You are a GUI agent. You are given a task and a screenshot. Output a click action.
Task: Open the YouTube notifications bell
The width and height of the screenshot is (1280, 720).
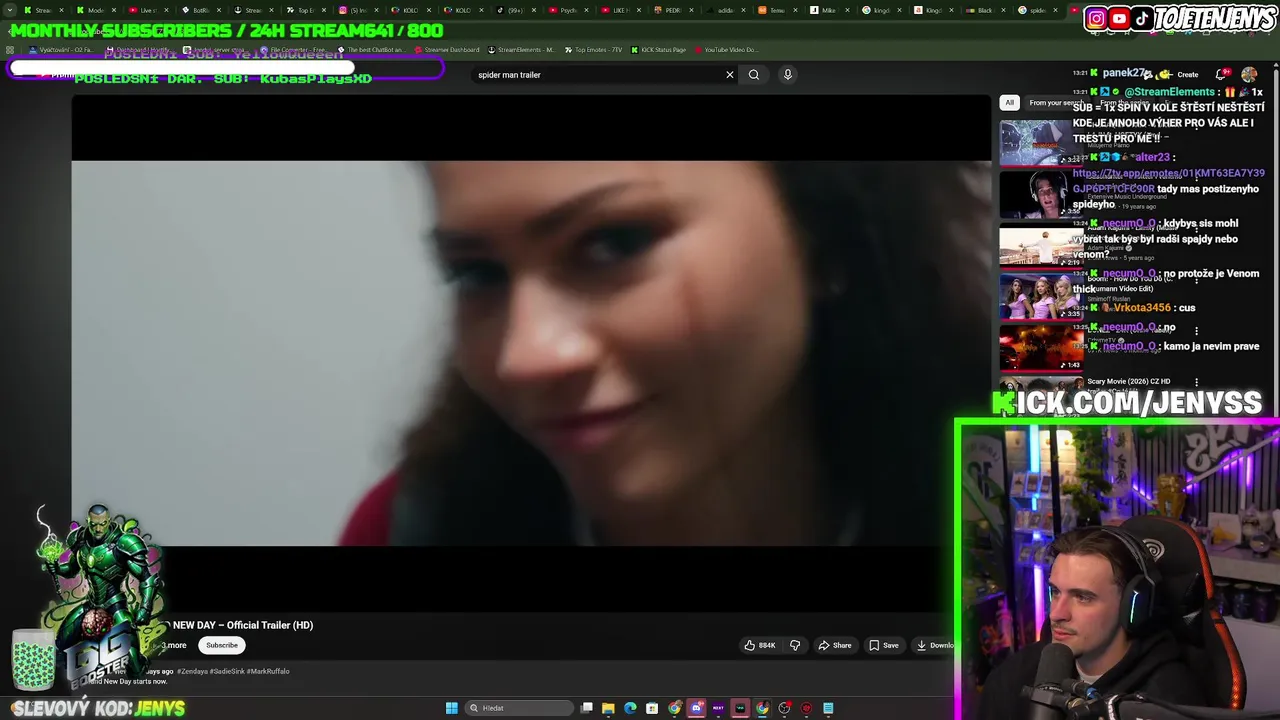tap(1221, 75)
